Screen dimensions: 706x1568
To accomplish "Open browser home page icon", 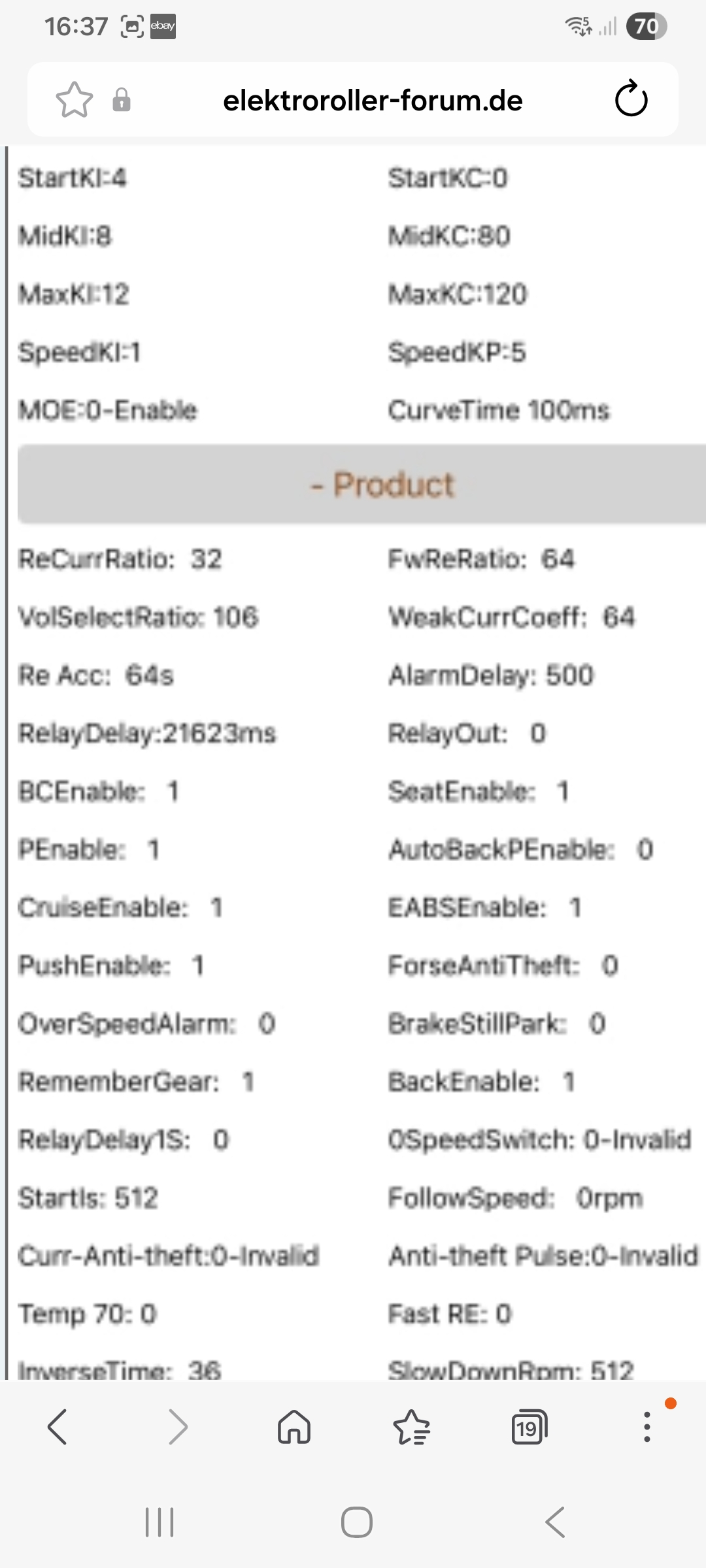I will [x=294, y=1426].
